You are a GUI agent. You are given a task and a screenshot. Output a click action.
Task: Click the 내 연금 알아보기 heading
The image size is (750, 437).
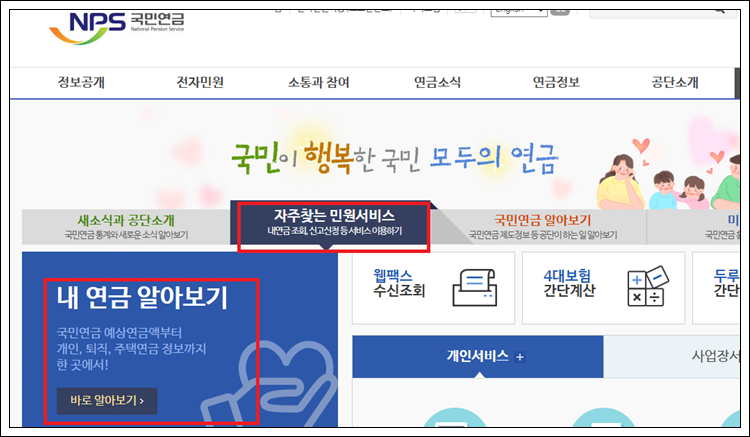pos(142,297)
